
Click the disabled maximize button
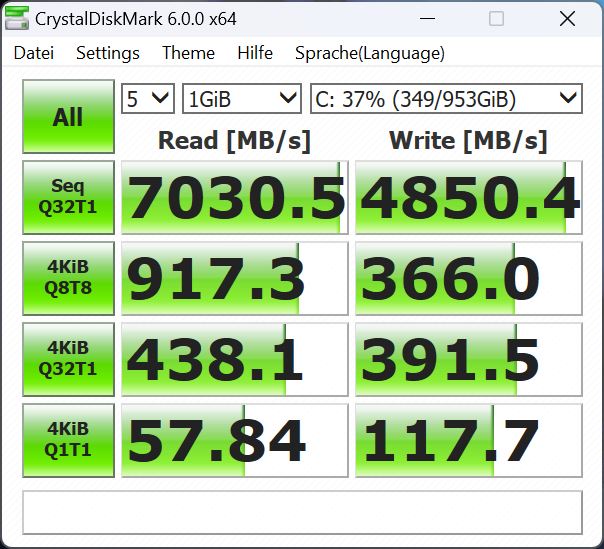tap(496, 18)
